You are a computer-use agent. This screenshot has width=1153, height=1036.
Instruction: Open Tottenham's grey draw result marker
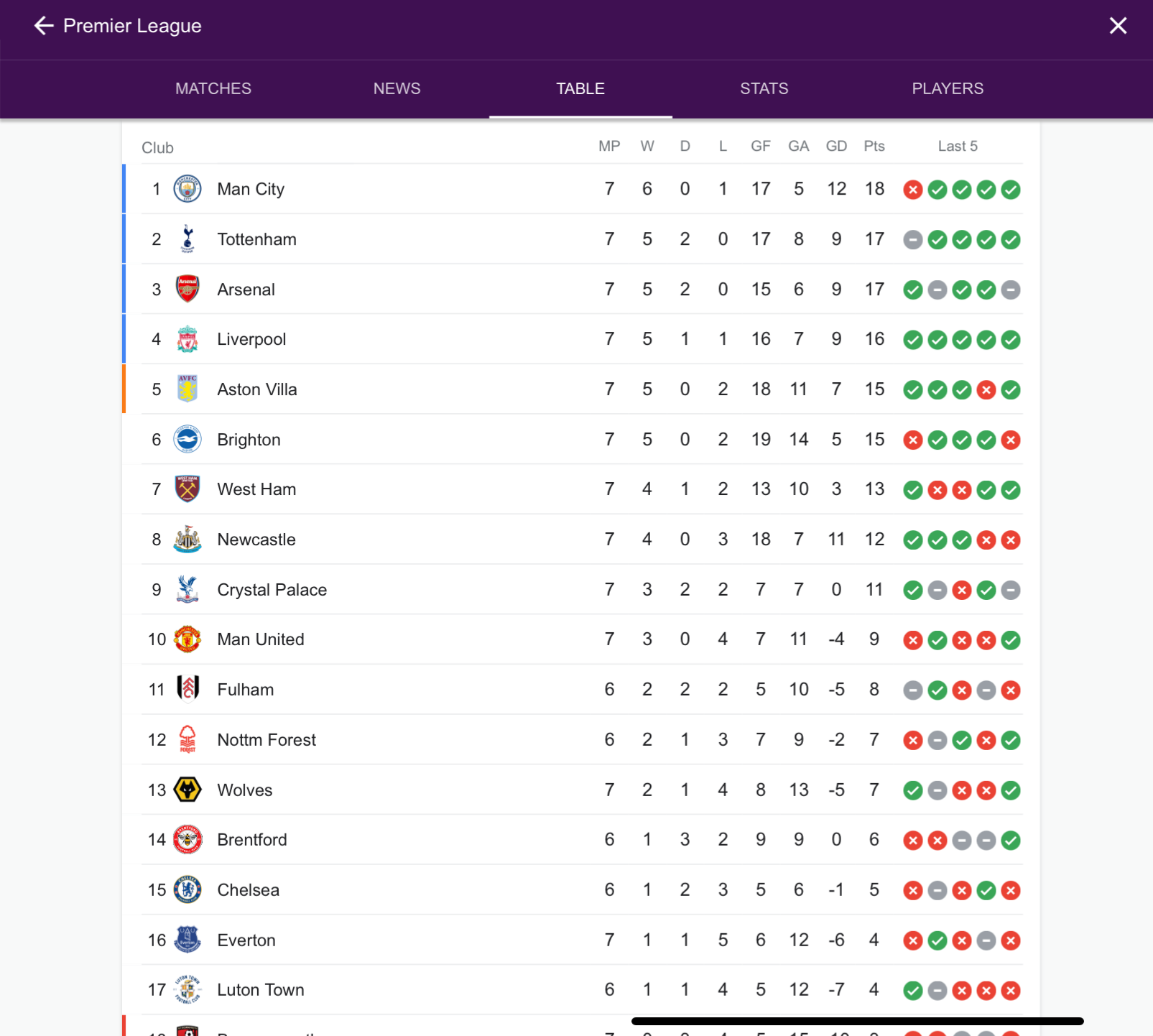pyautogui.click(x=913, y=240)
